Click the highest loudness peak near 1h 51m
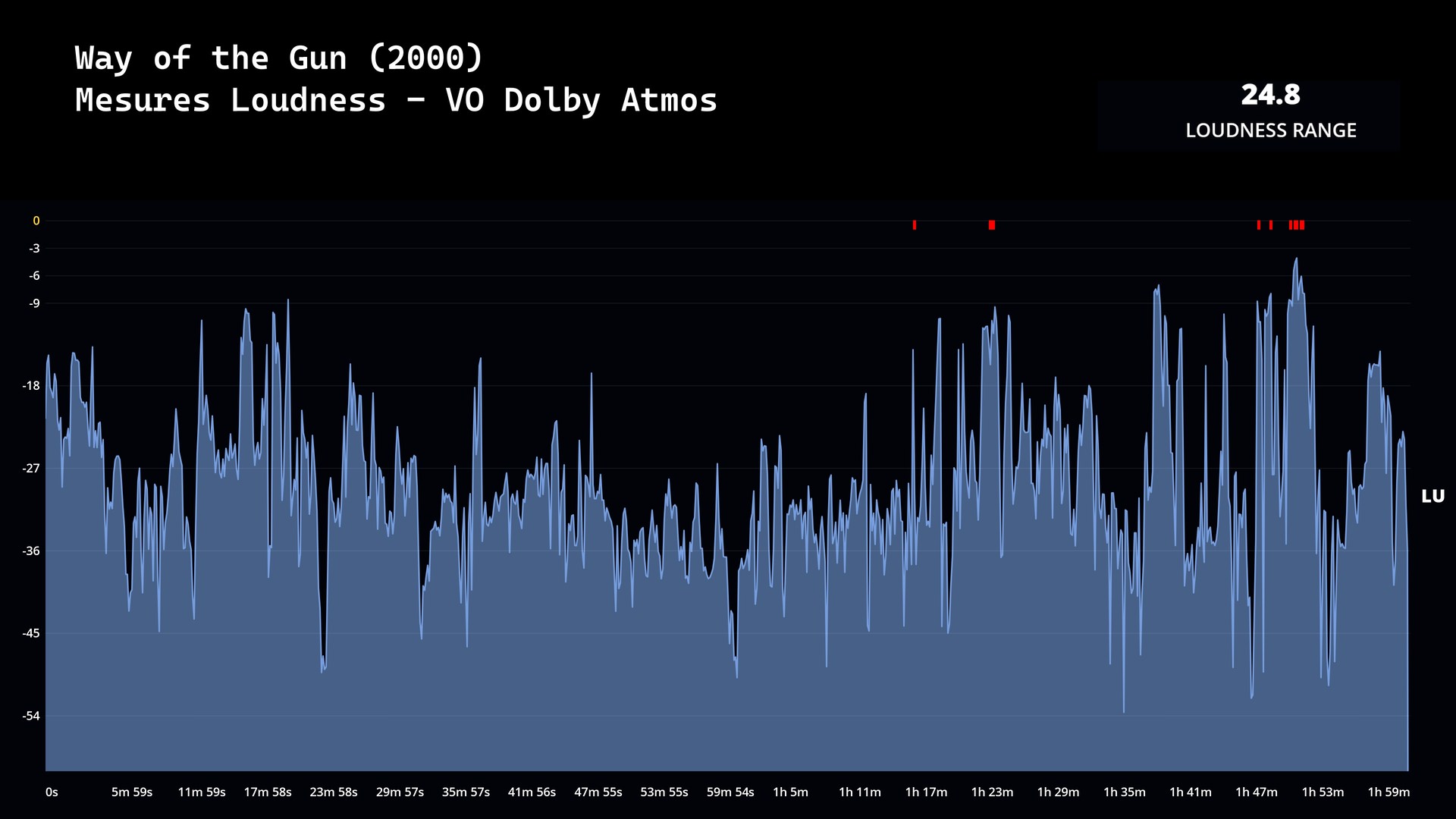Screen dimensions: 1456x819 (1296, 259)
